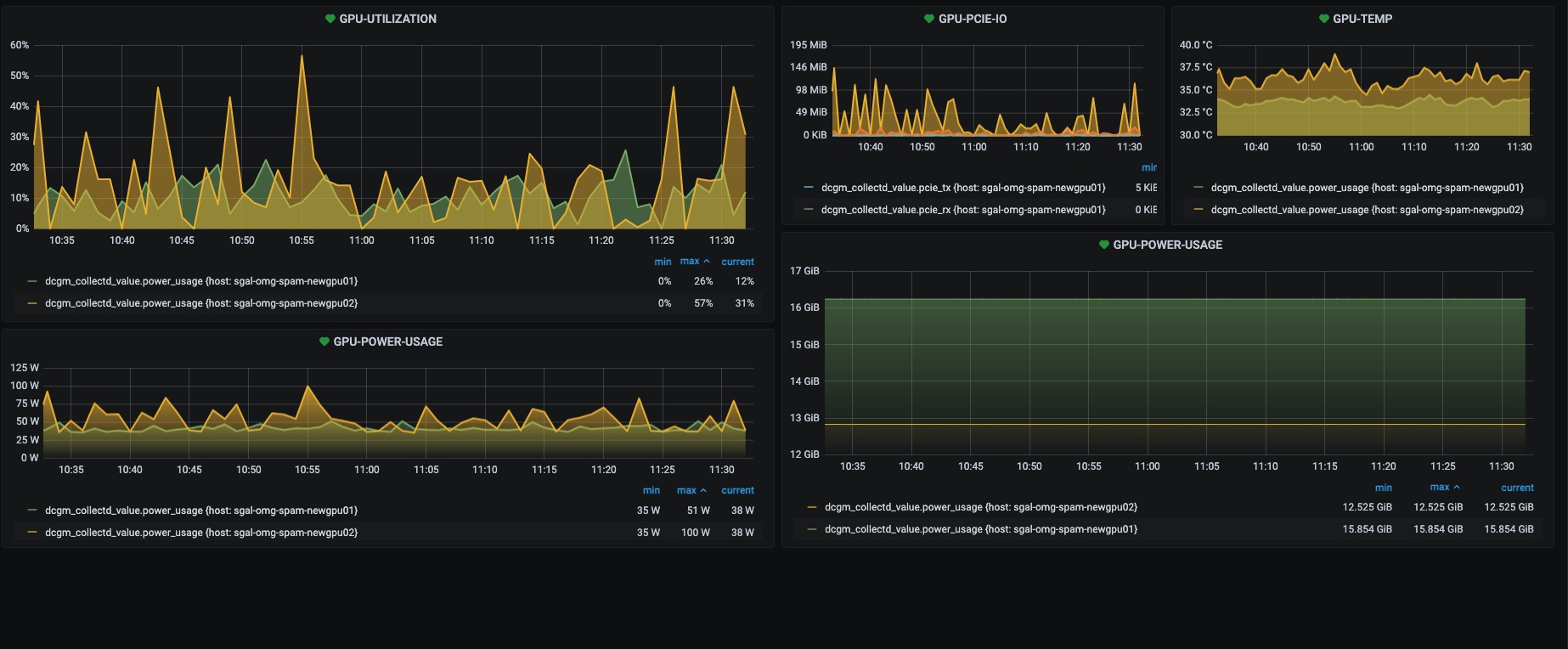
Task: Sort watts power legend by current column
Action: pos(737,490)
